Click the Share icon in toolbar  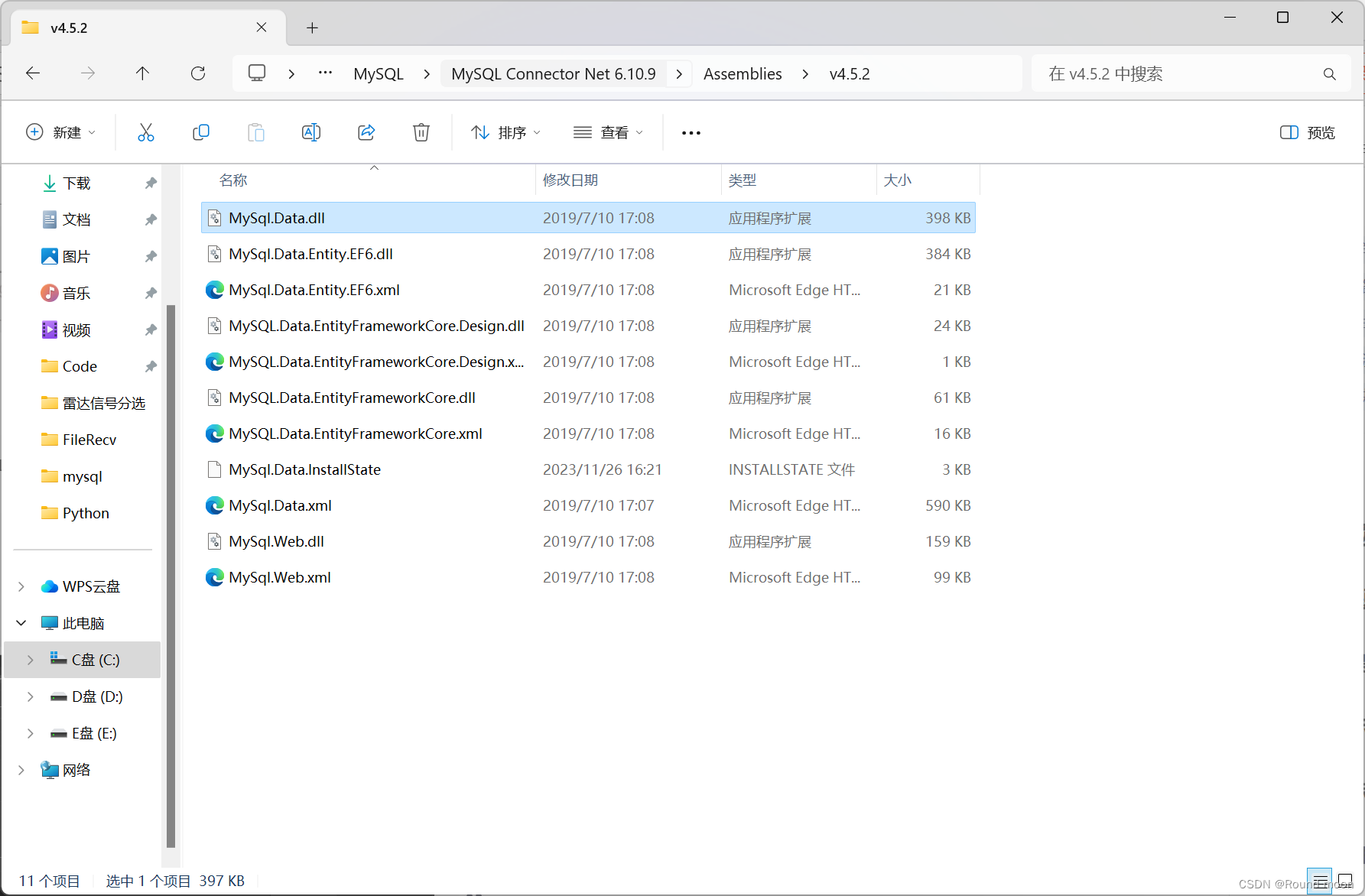click(x=366, y=132)
